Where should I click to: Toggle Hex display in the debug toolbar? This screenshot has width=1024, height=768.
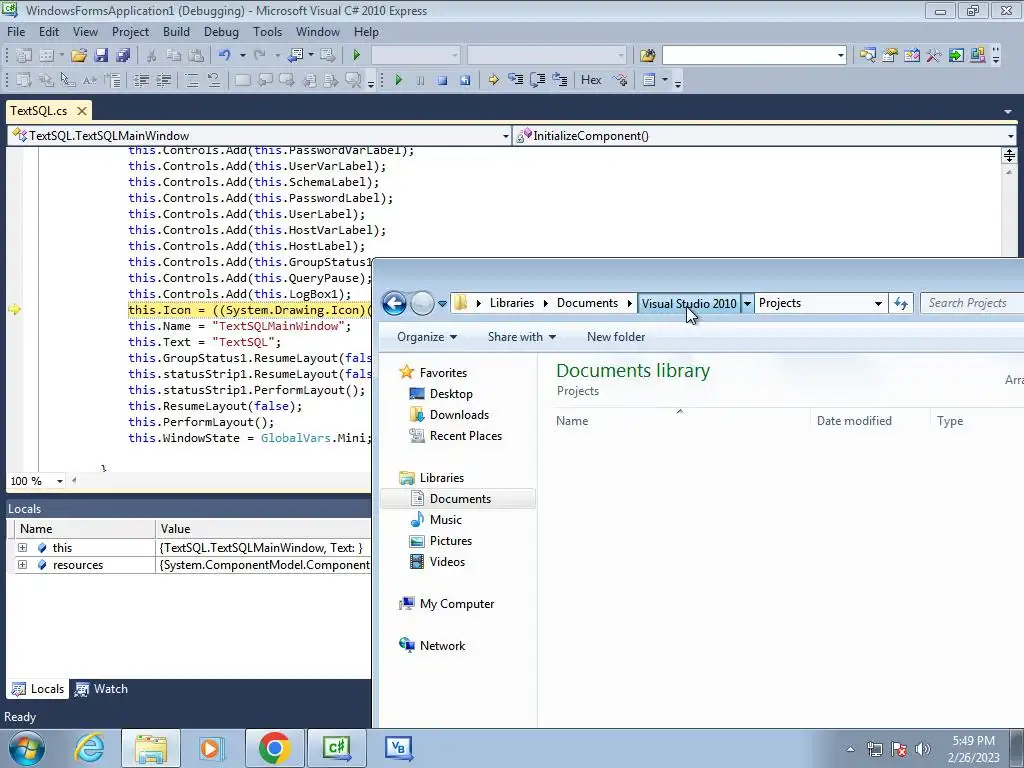point(591,80)
